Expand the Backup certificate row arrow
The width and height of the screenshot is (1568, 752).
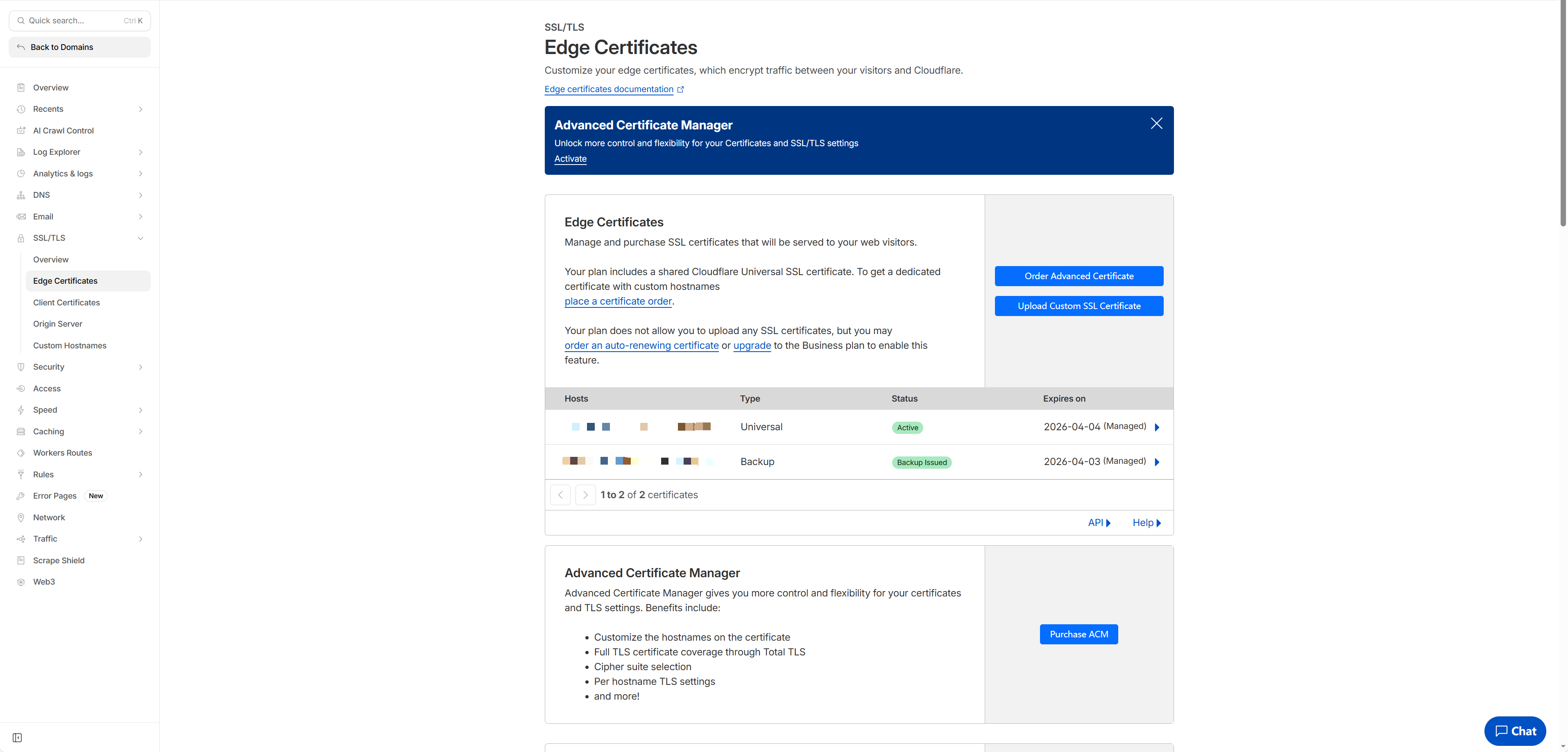(1156, 462)
